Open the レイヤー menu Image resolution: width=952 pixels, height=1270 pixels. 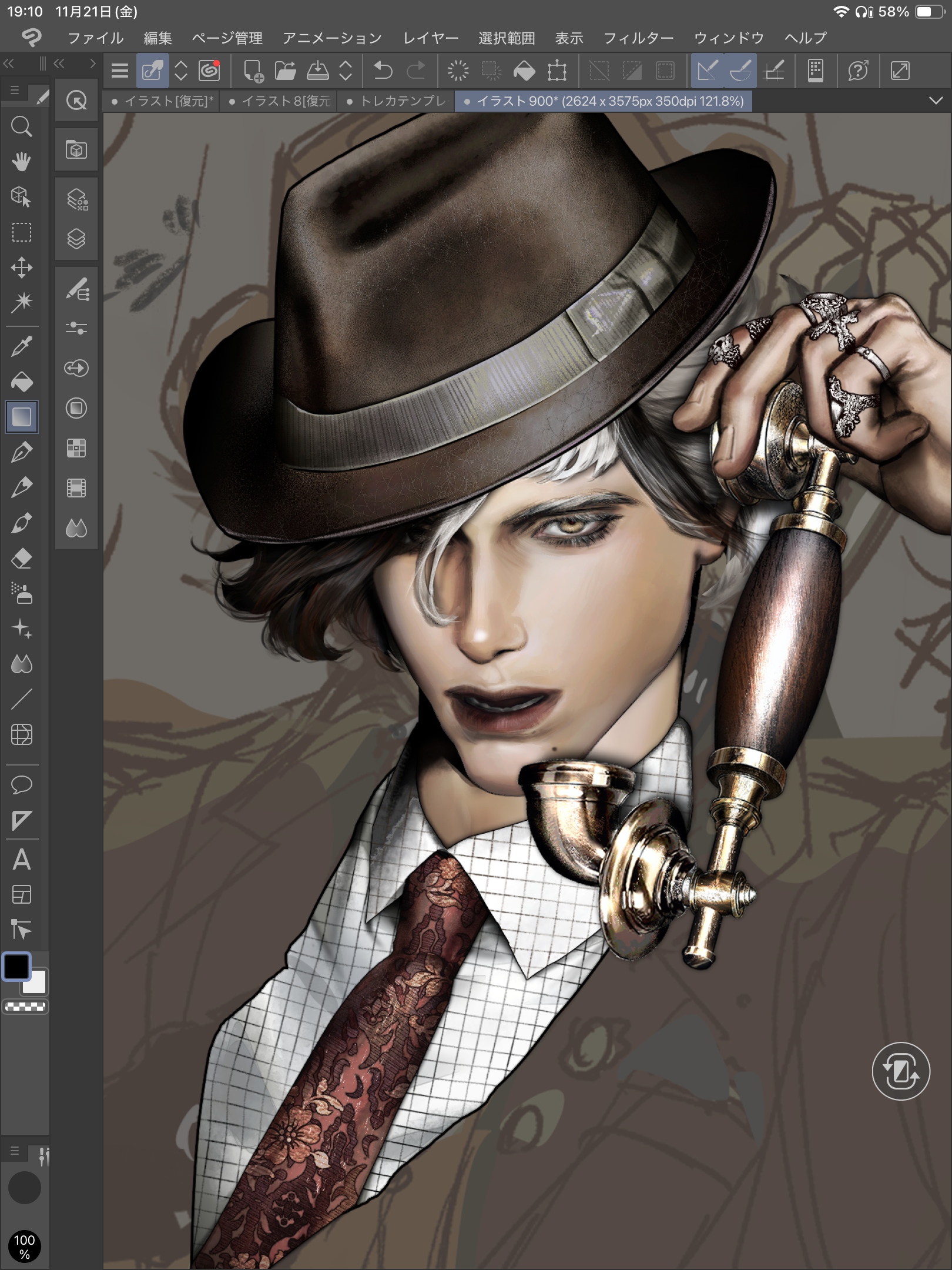click(x=430, y=38)
